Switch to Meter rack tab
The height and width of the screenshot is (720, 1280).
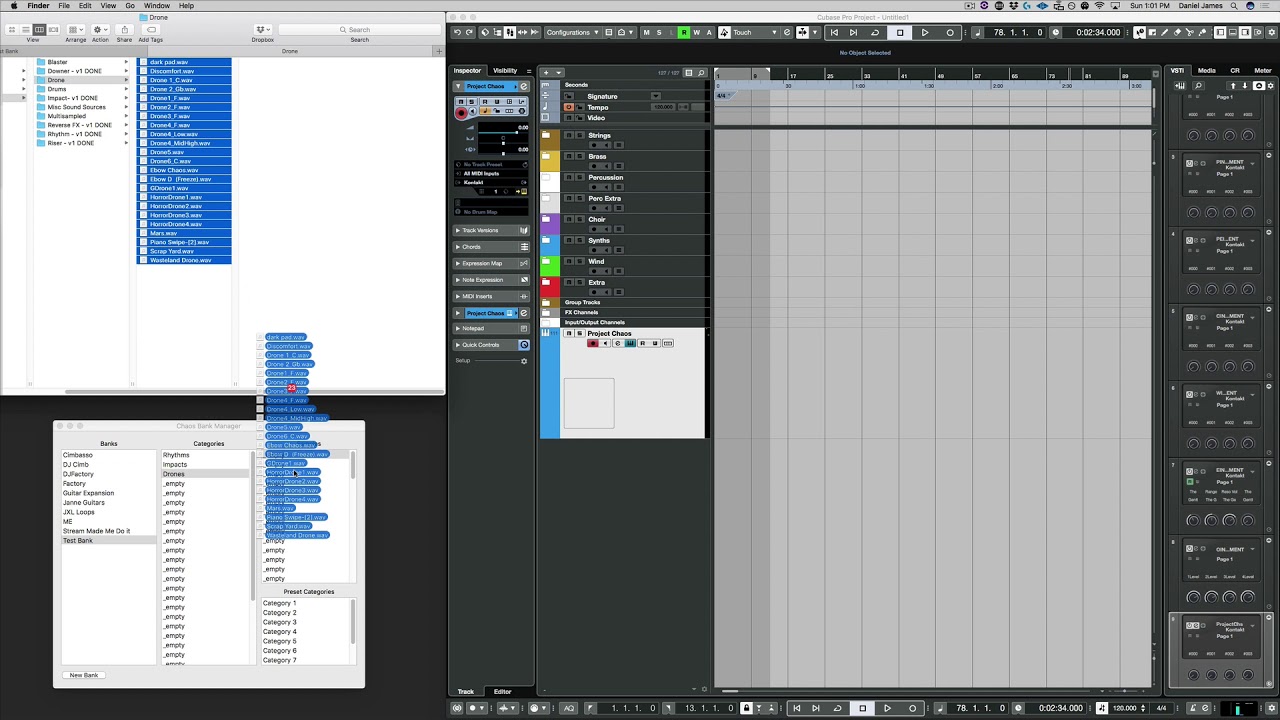1263,71
